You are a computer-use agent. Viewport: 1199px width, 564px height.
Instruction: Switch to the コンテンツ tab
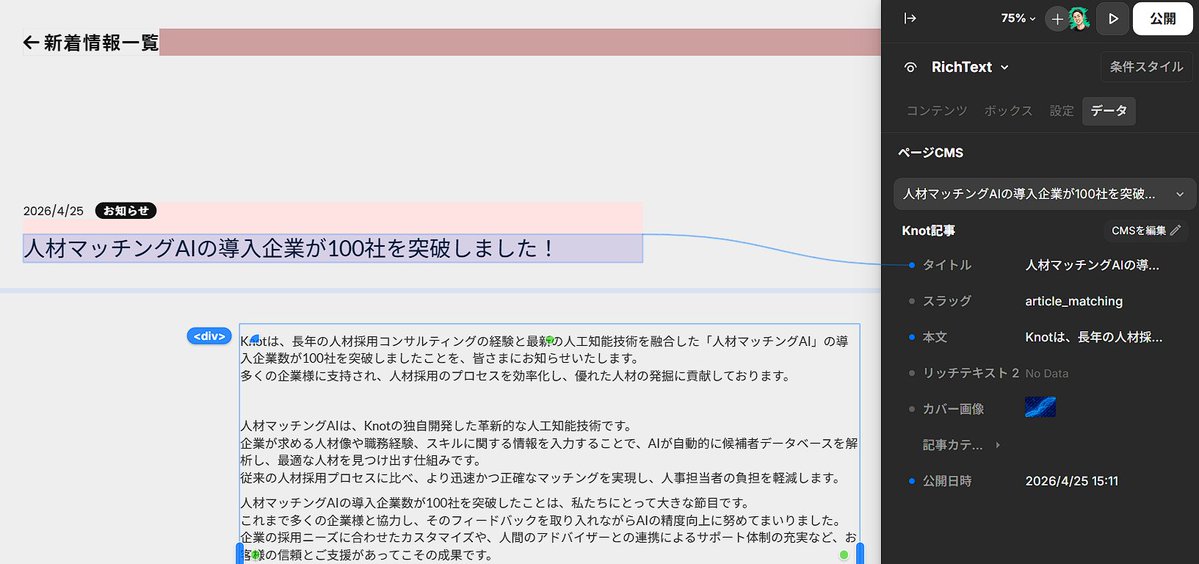pyautogui.click(x=937, y=111)
